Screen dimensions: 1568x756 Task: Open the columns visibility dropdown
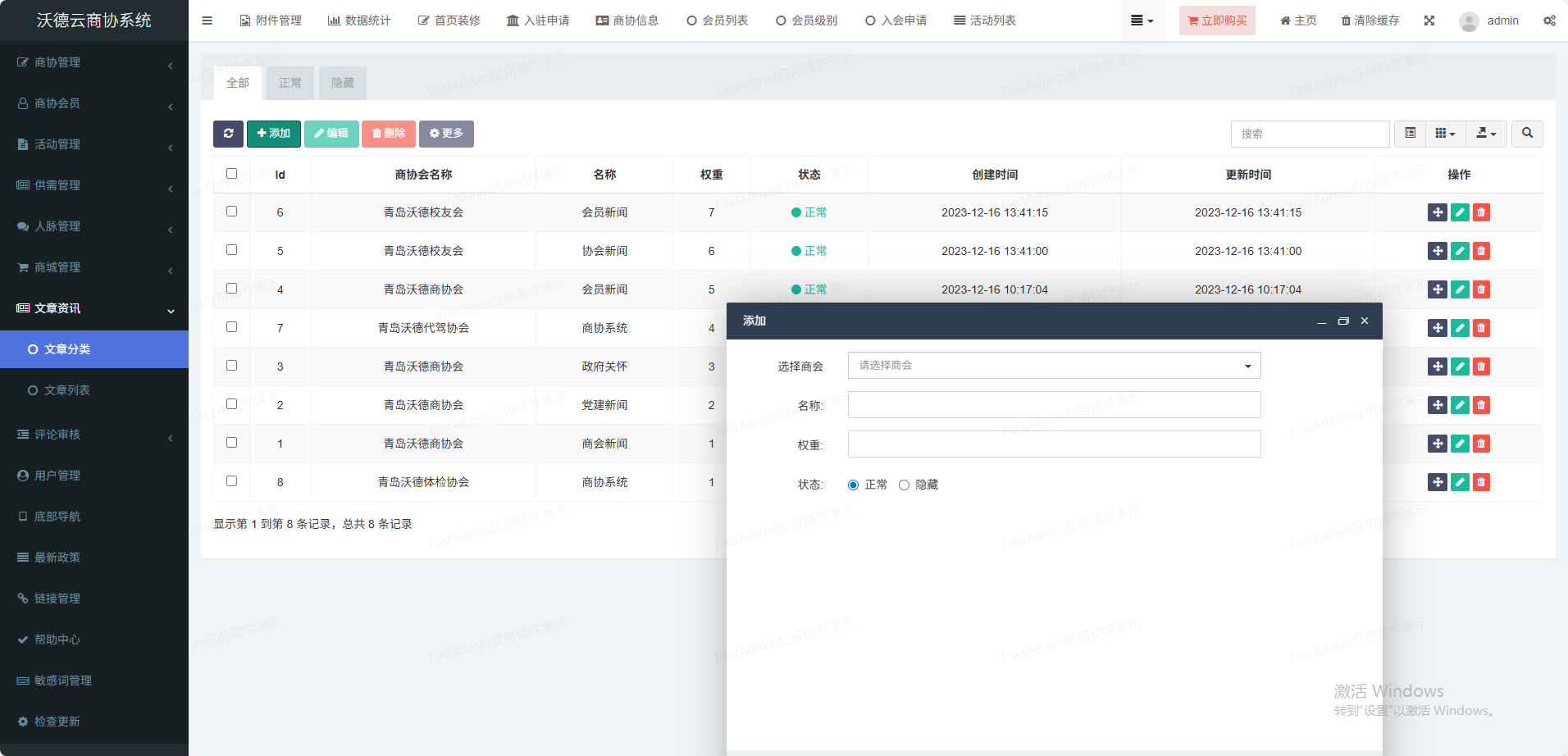tap(1445, 134)
